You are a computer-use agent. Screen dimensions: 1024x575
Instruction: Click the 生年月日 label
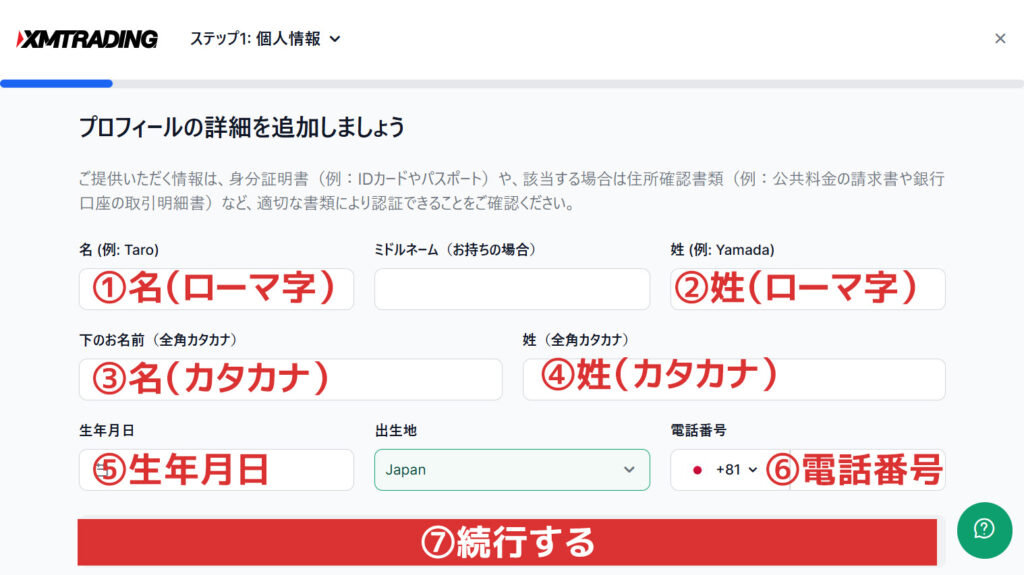[x=106, y=431]
